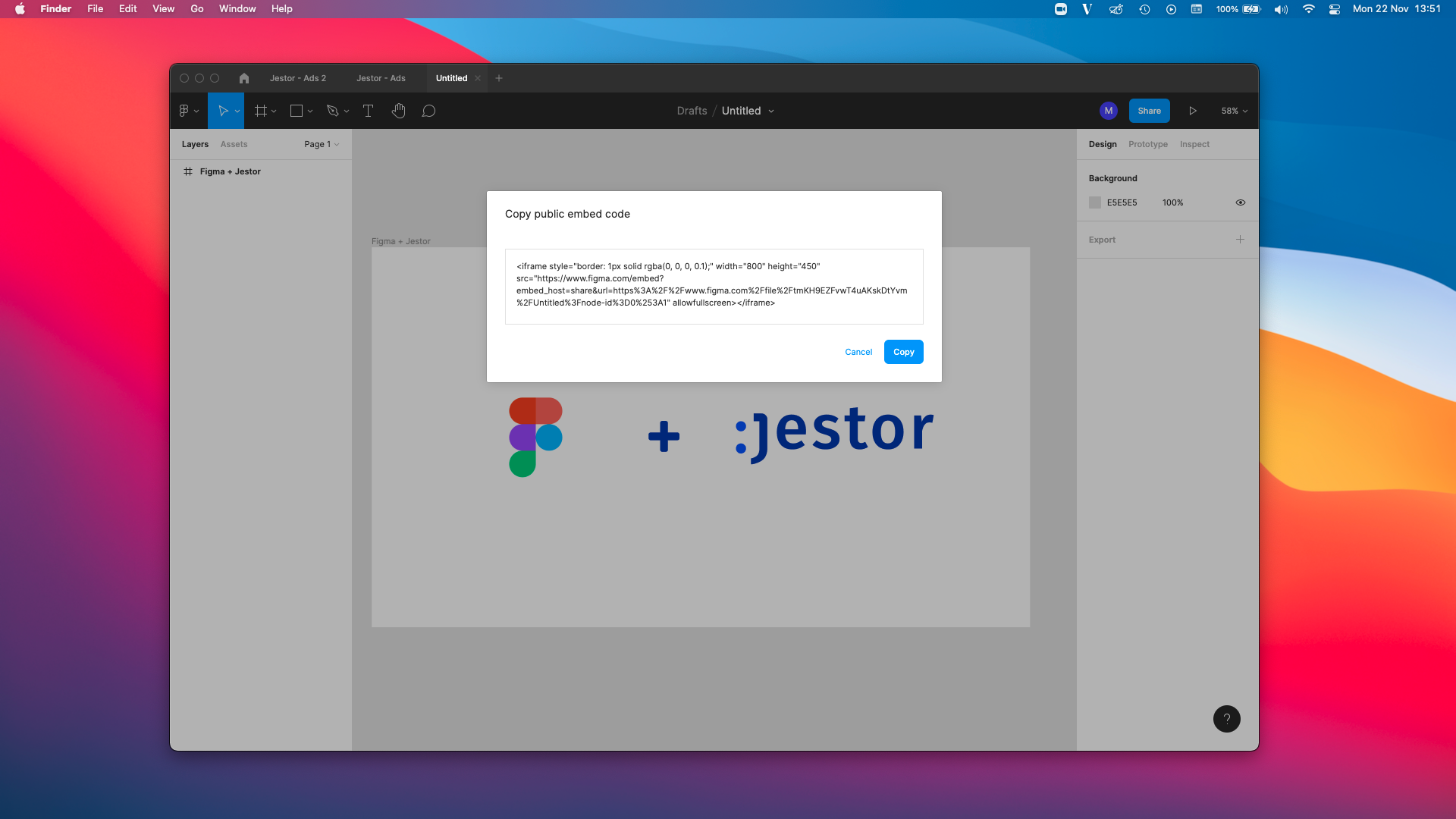Click the user avatar M
This screenshot has height=819, width=1456.
point(1108,111)
